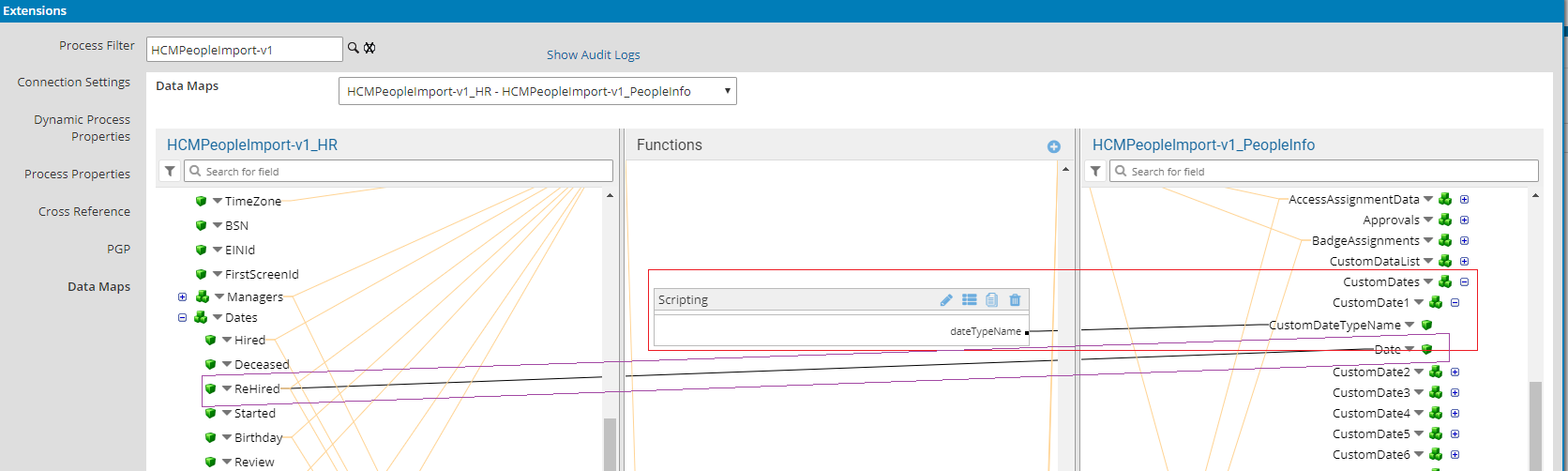Click the filter icon in the HCMPeopleImport-v1_HR panel

pos(170,171)
